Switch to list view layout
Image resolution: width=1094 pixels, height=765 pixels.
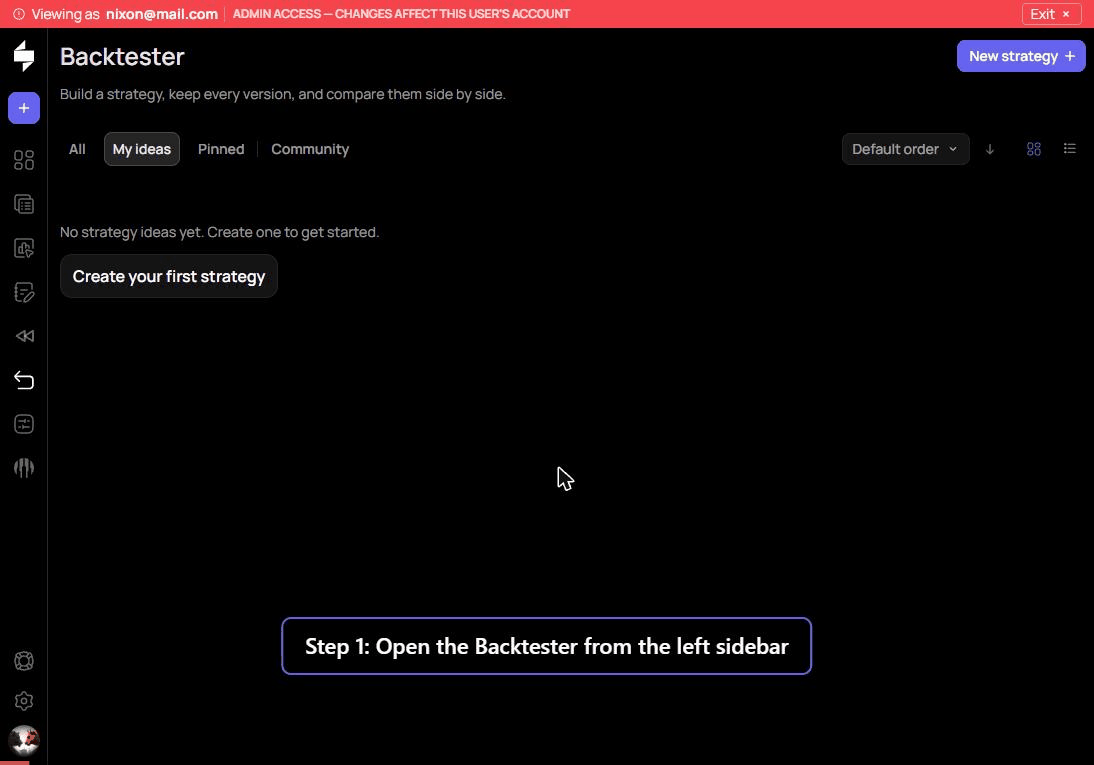point(1069,149)
